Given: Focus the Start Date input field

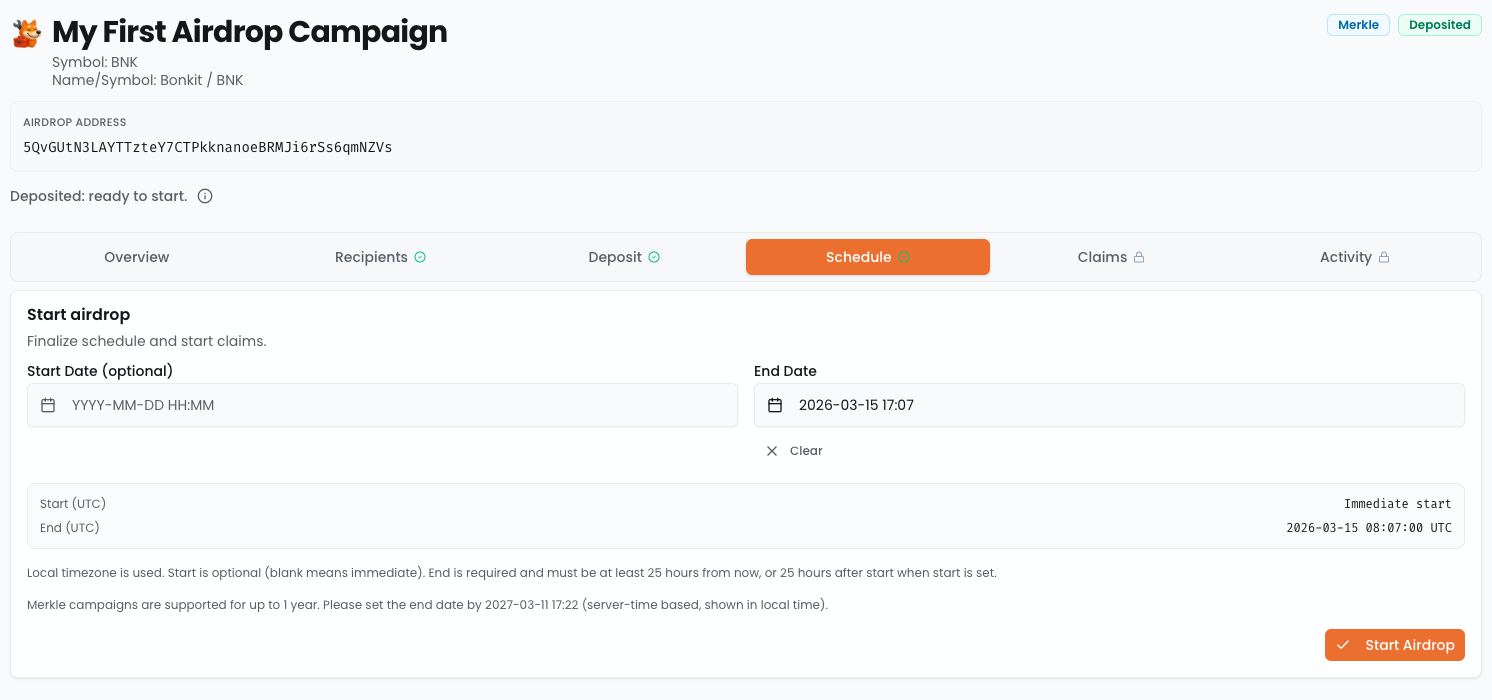Looking at the screenshot, I should [x=400, y=405].
